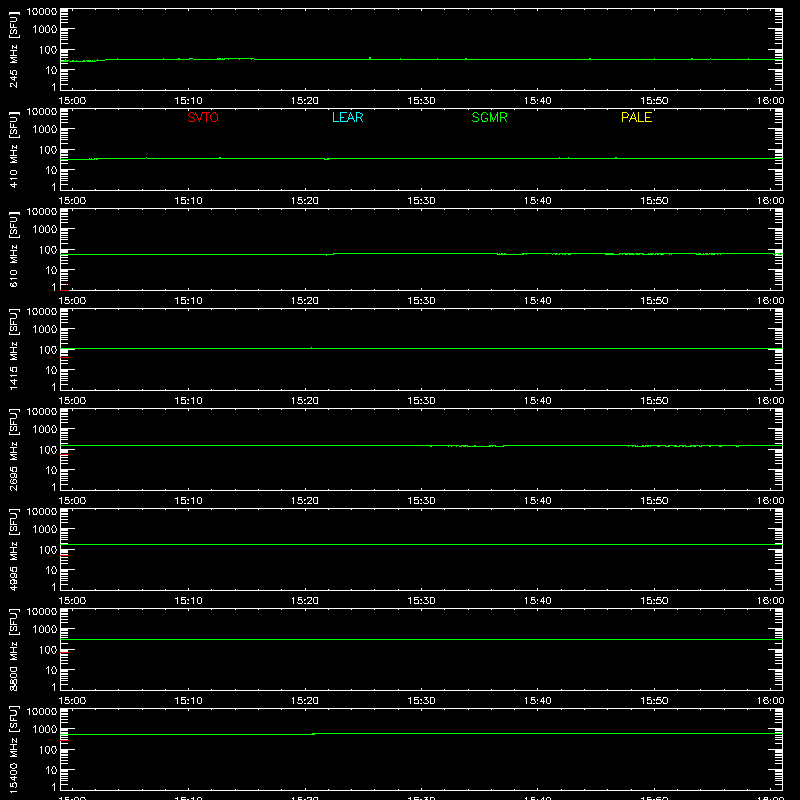Click 15:30 time label under 4995 MHz plot
800x800 pixels.
tap(421, 601)
